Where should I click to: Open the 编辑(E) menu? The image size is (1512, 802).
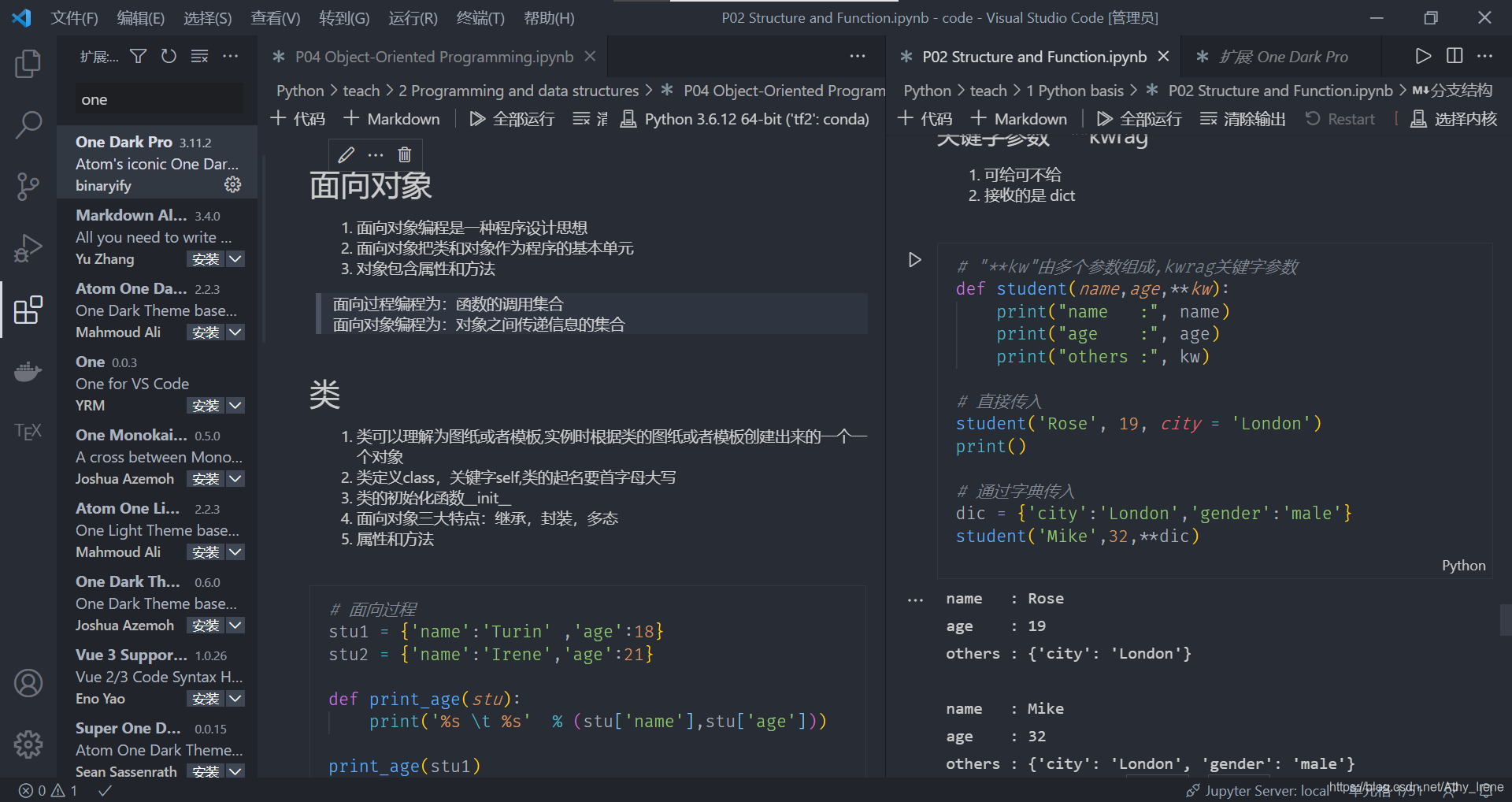click(x=141, y=17)
